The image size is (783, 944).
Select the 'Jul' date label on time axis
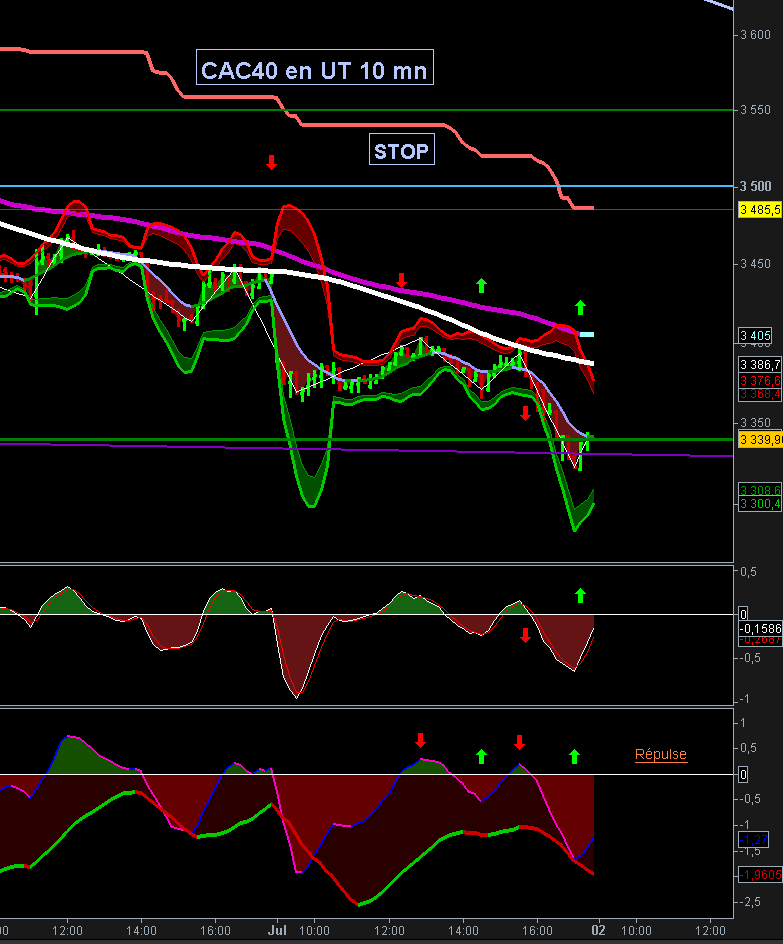(277, 930)
